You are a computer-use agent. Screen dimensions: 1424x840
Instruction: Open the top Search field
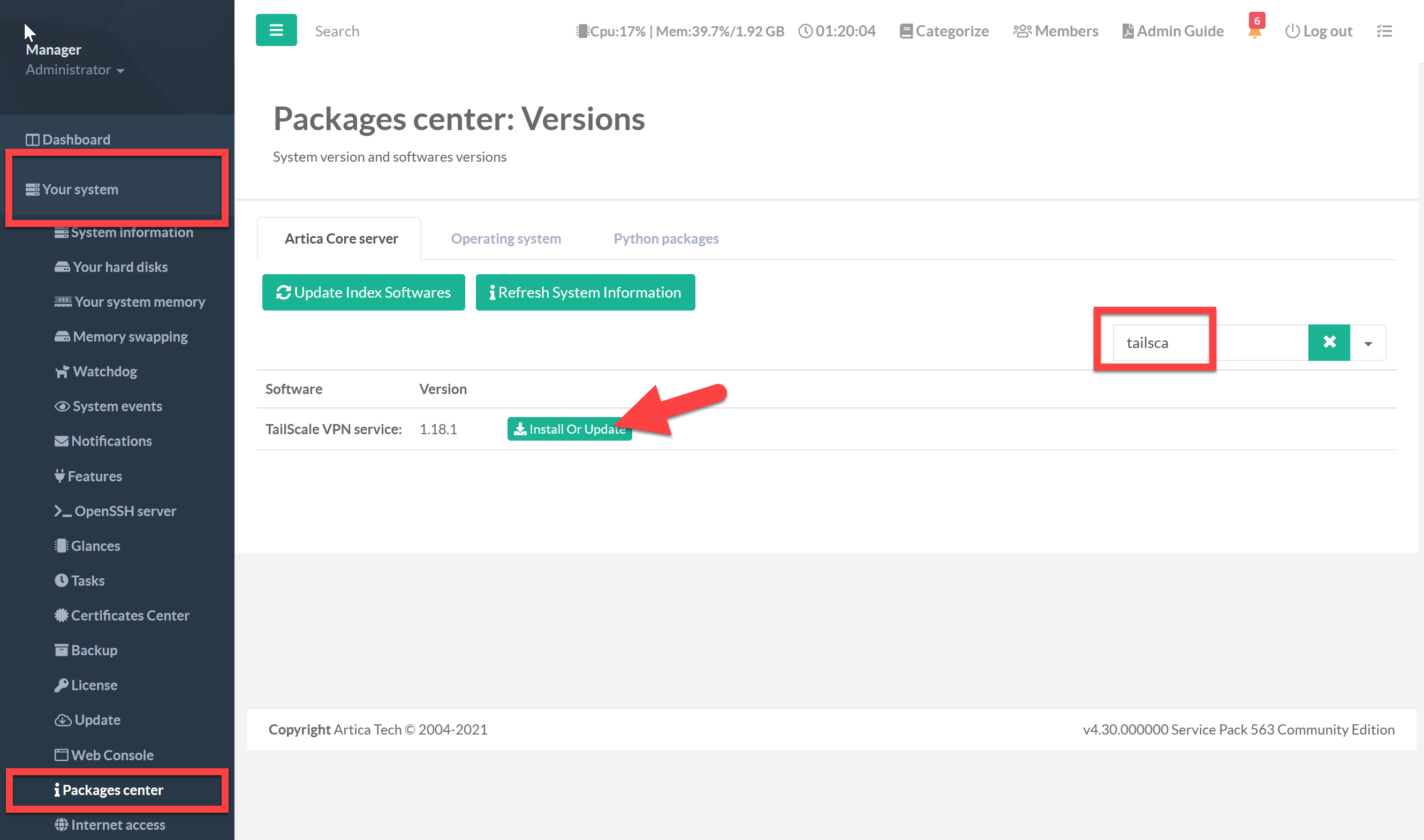coord(337,31)
